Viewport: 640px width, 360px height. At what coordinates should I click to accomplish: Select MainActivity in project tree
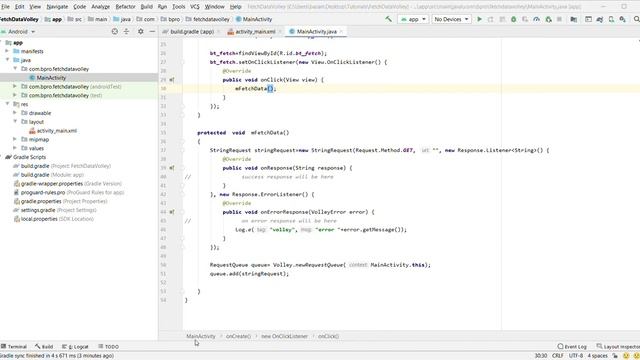pos(51,78)
